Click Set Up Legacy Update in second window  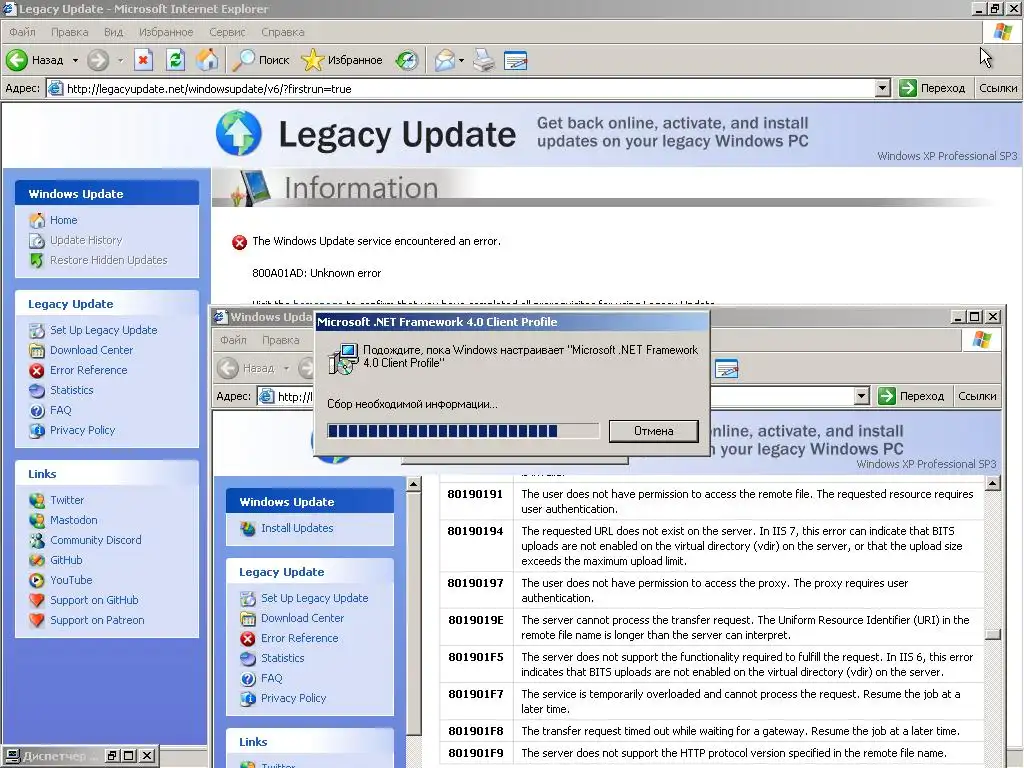click(315, 598)
